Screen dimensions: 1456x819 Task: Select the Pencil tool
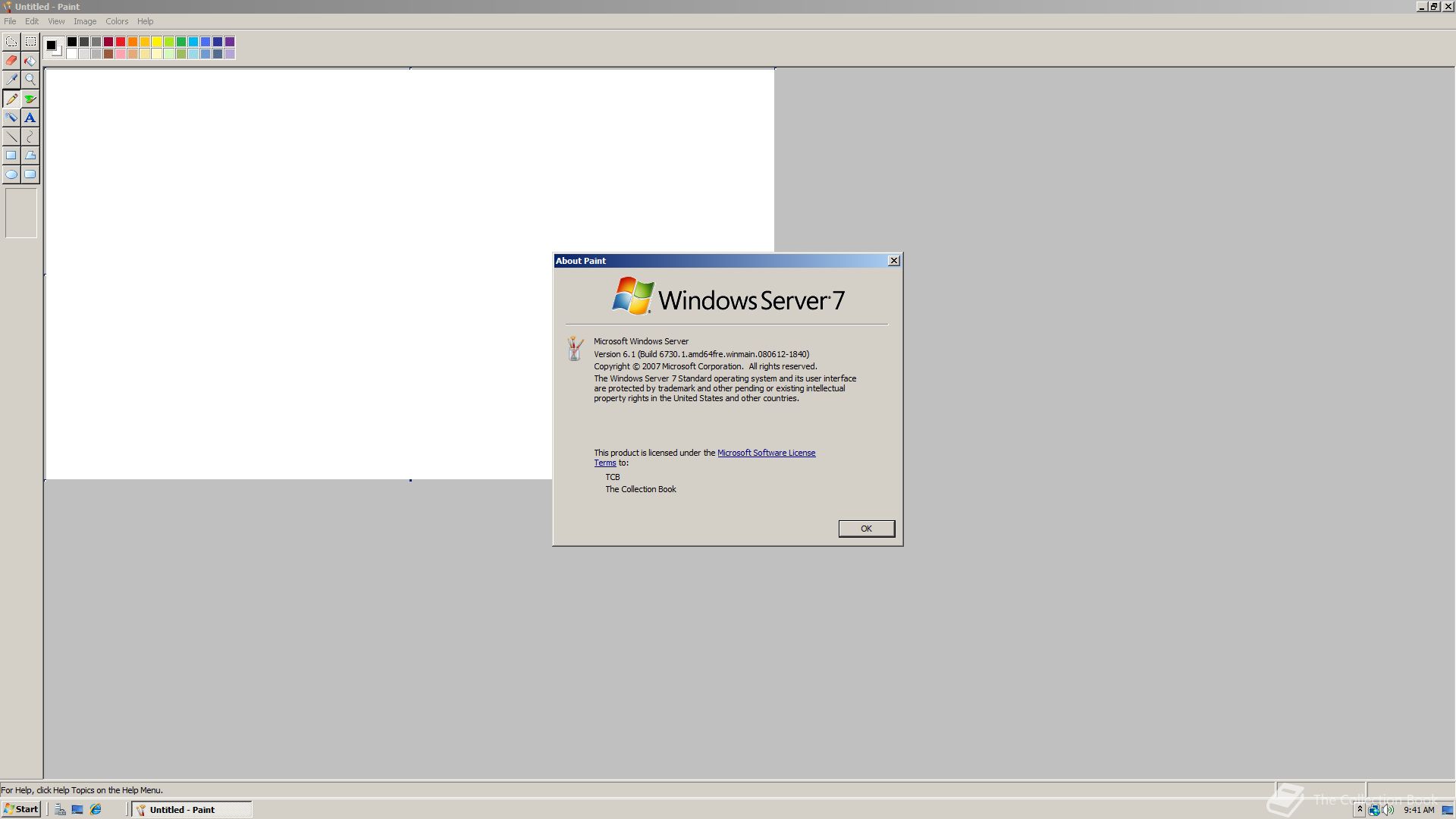[x=11, y=99]
